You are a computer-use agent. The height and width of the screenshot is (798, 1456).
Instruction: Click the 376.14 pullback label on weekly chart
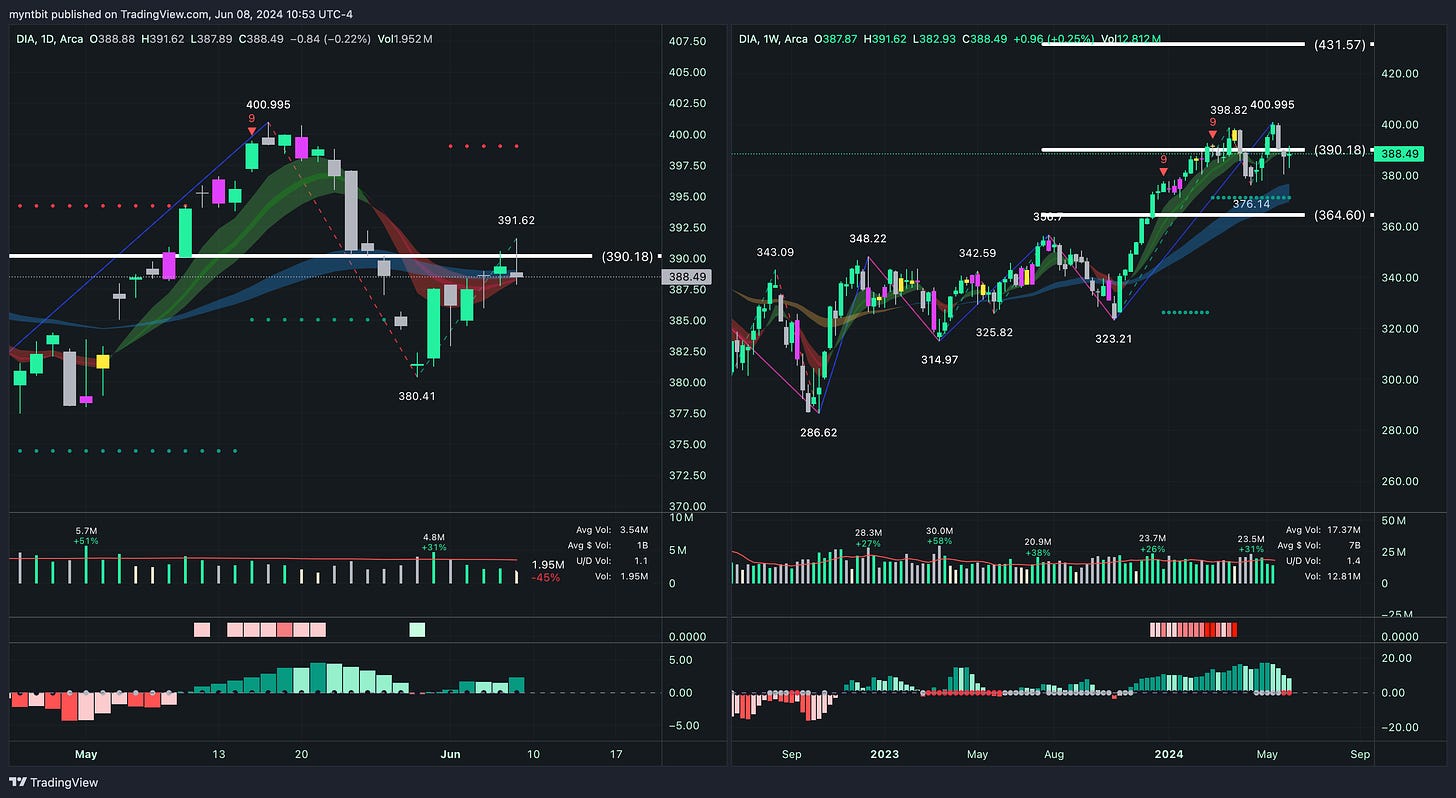point(1250,204)
